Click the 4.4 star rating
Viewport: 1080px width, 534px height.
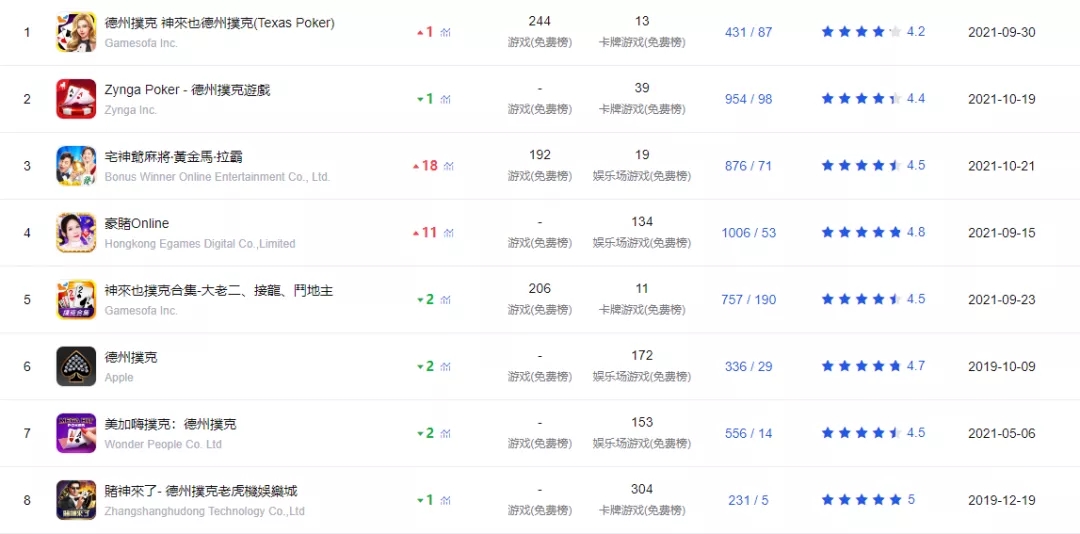point(873,99)
